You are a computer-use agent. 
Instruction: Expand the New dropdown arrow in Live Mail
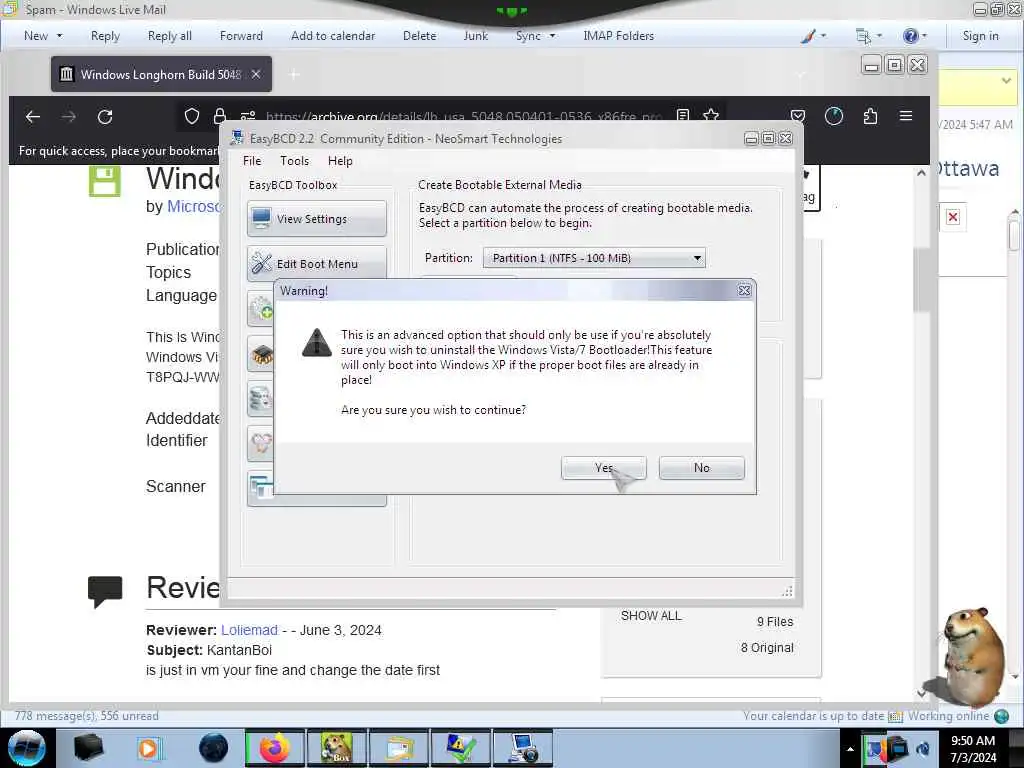59,36
